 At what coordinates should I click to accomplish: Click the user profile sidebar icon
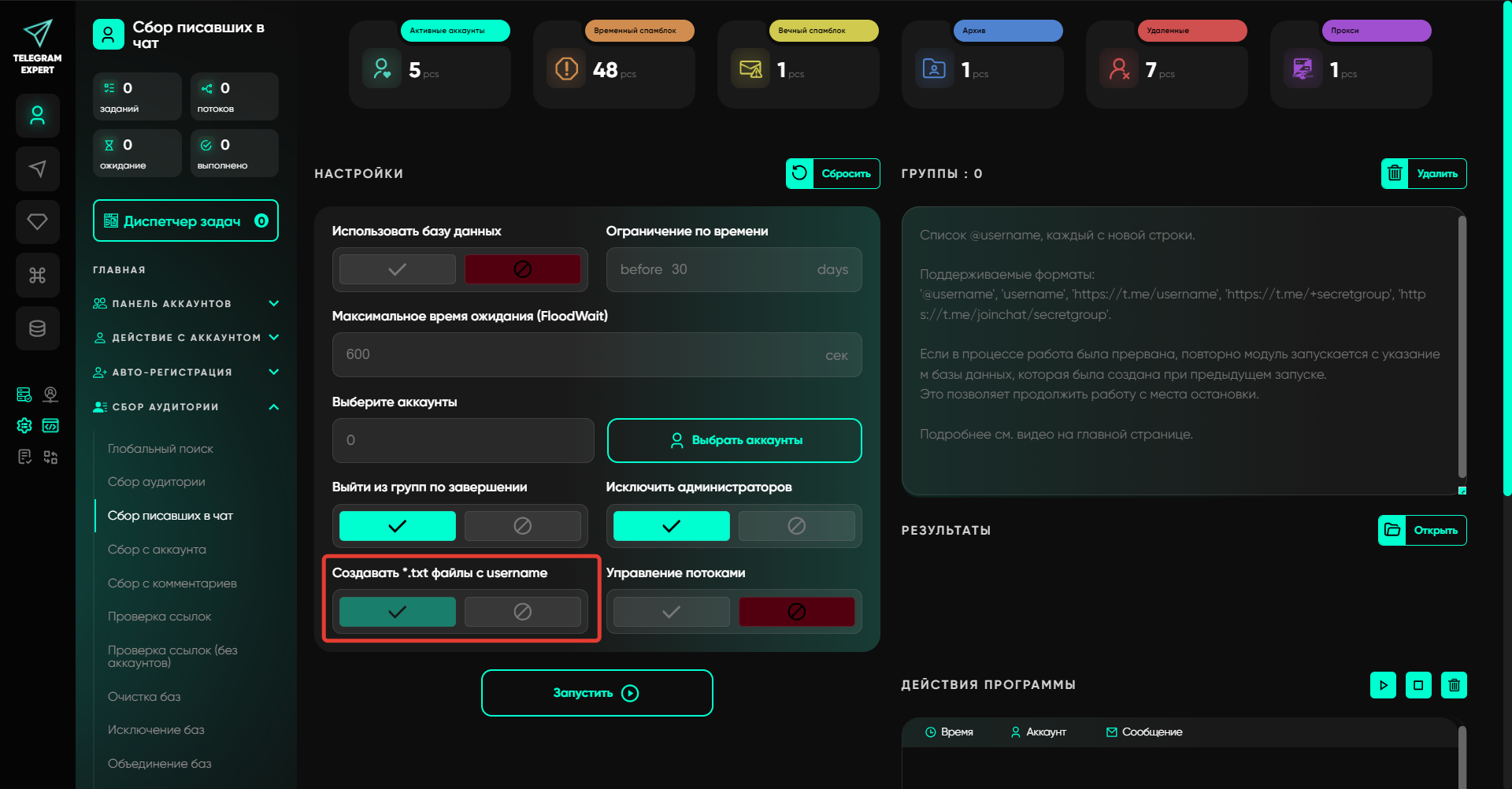(37, 116)
